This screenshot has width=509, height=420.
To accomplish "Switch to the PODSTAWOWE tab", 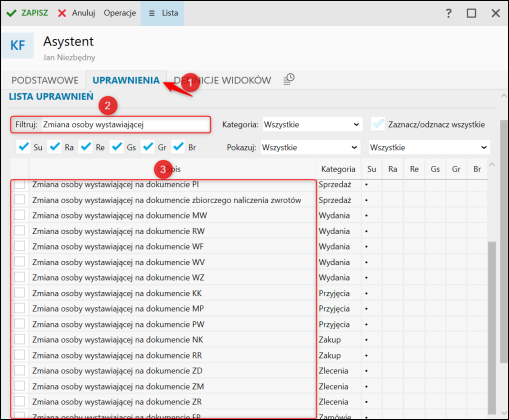I will click(x=45, y=80).
